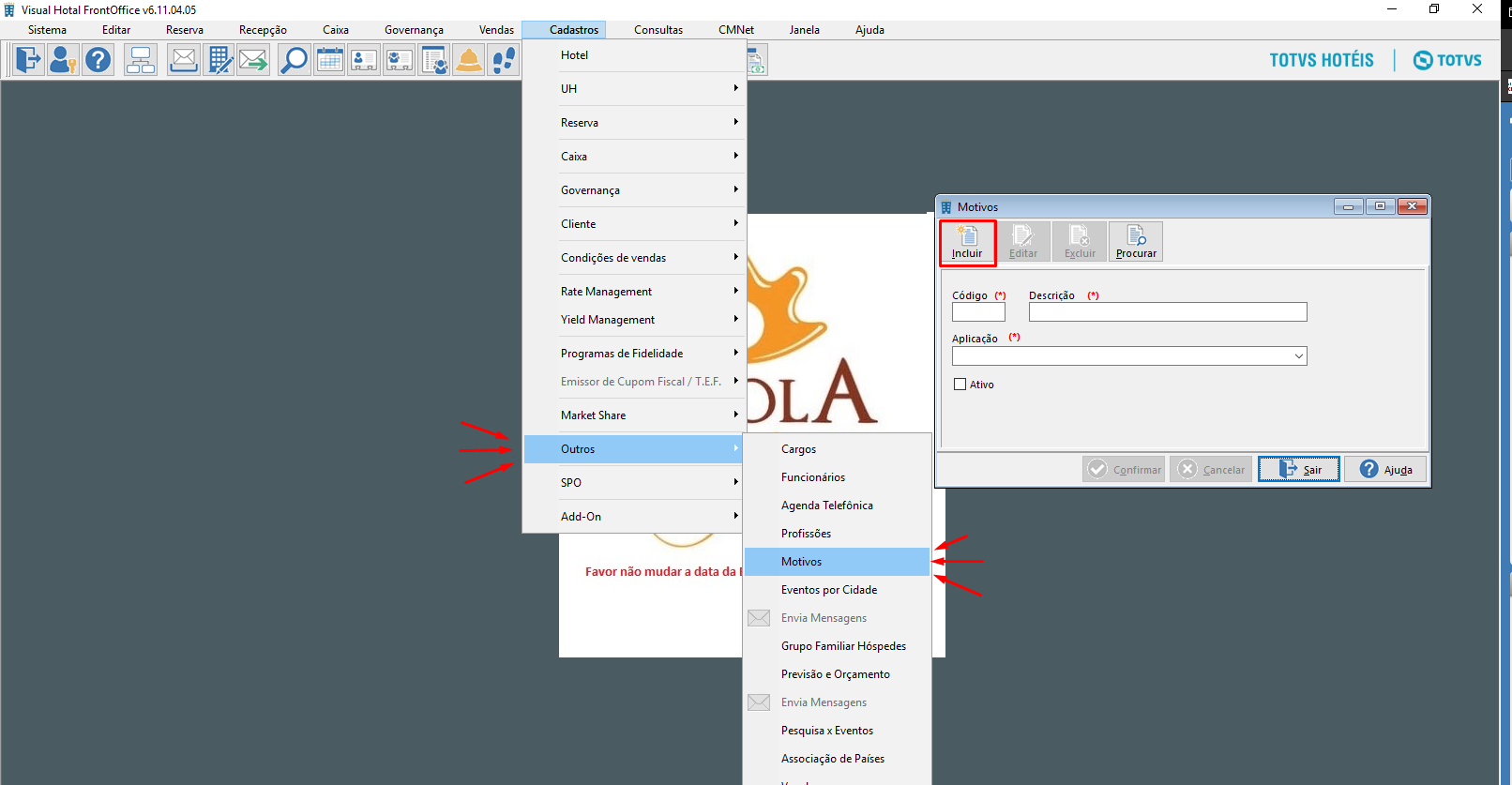Click the Cancelar button
The image size is (1512, 785).
1211,469
